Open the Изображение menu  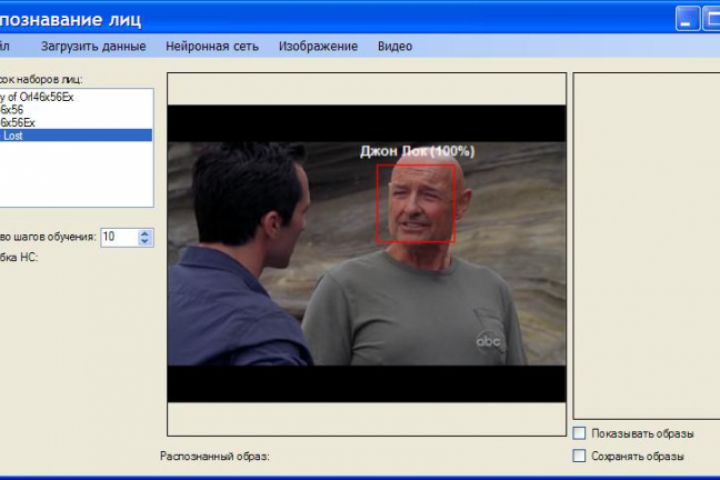tap(318, 46)
